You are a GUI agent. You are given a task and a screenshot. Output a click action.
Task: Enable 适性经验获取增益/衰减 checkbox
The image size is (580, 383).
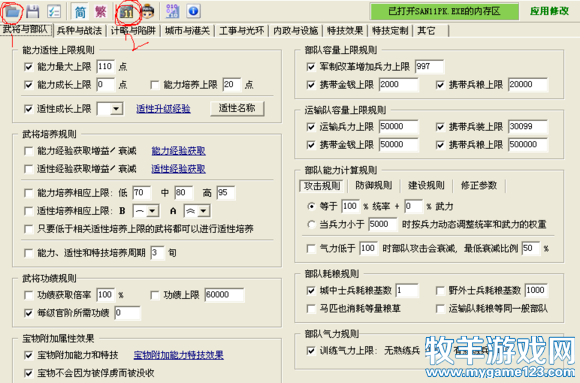coord(28,169)
